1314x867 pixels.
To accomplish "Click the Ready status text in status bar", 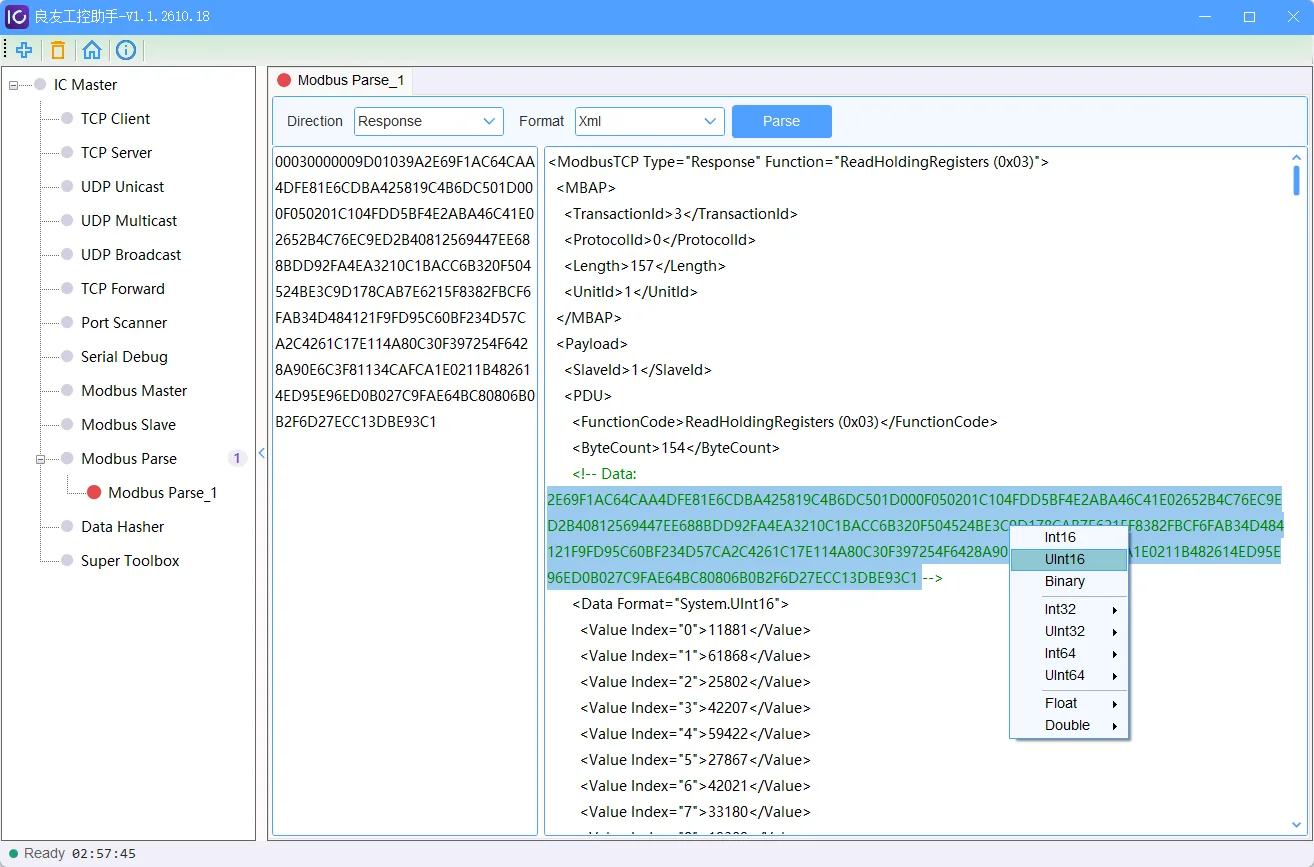I will (44, 854).
